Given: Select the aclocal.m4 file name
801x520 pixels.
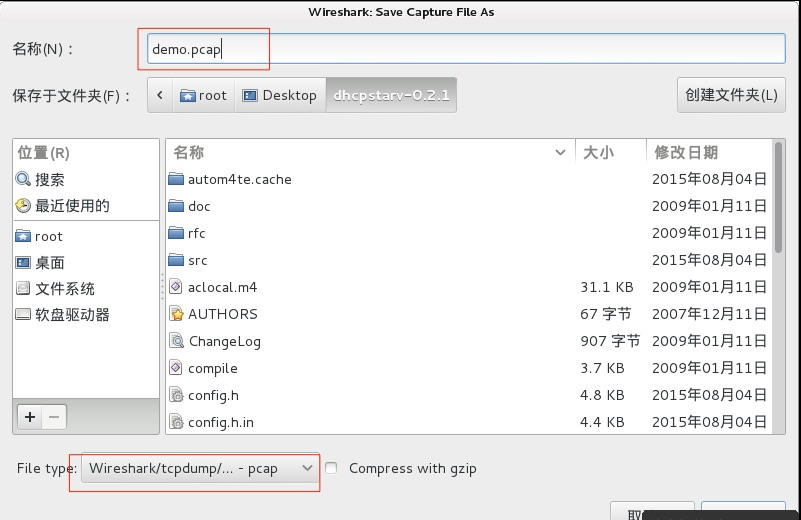Looking at the screenshot, I should tap(222, 287).
